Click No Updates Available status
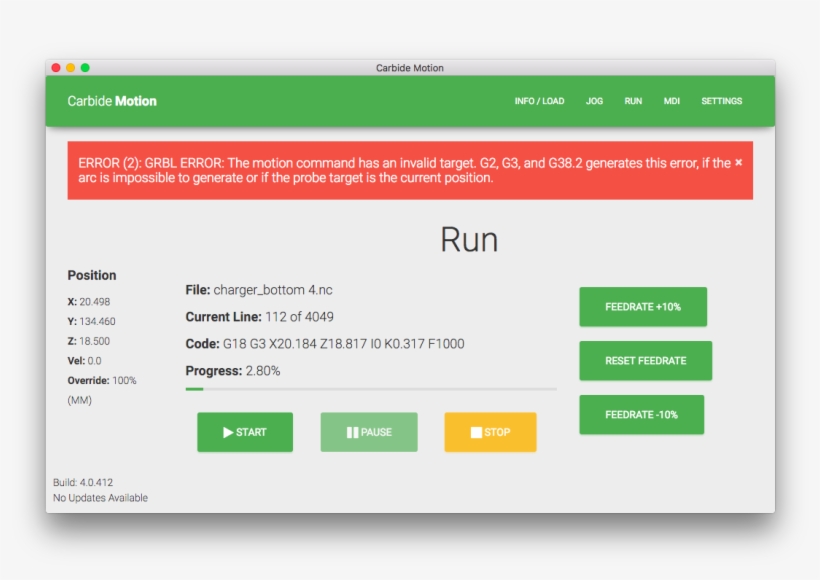Screen dimensions: 820x580 click(x=100, y=497)
